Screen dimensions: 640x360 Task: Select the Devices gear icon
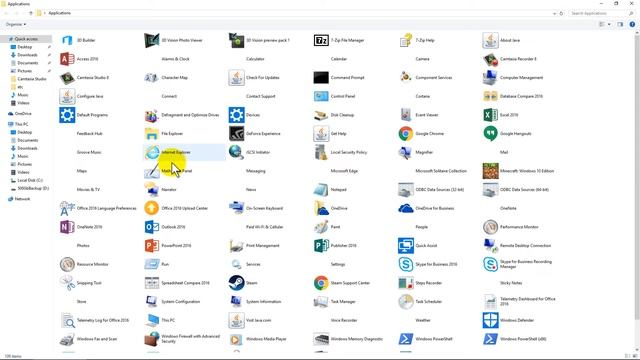click(236, 115)
